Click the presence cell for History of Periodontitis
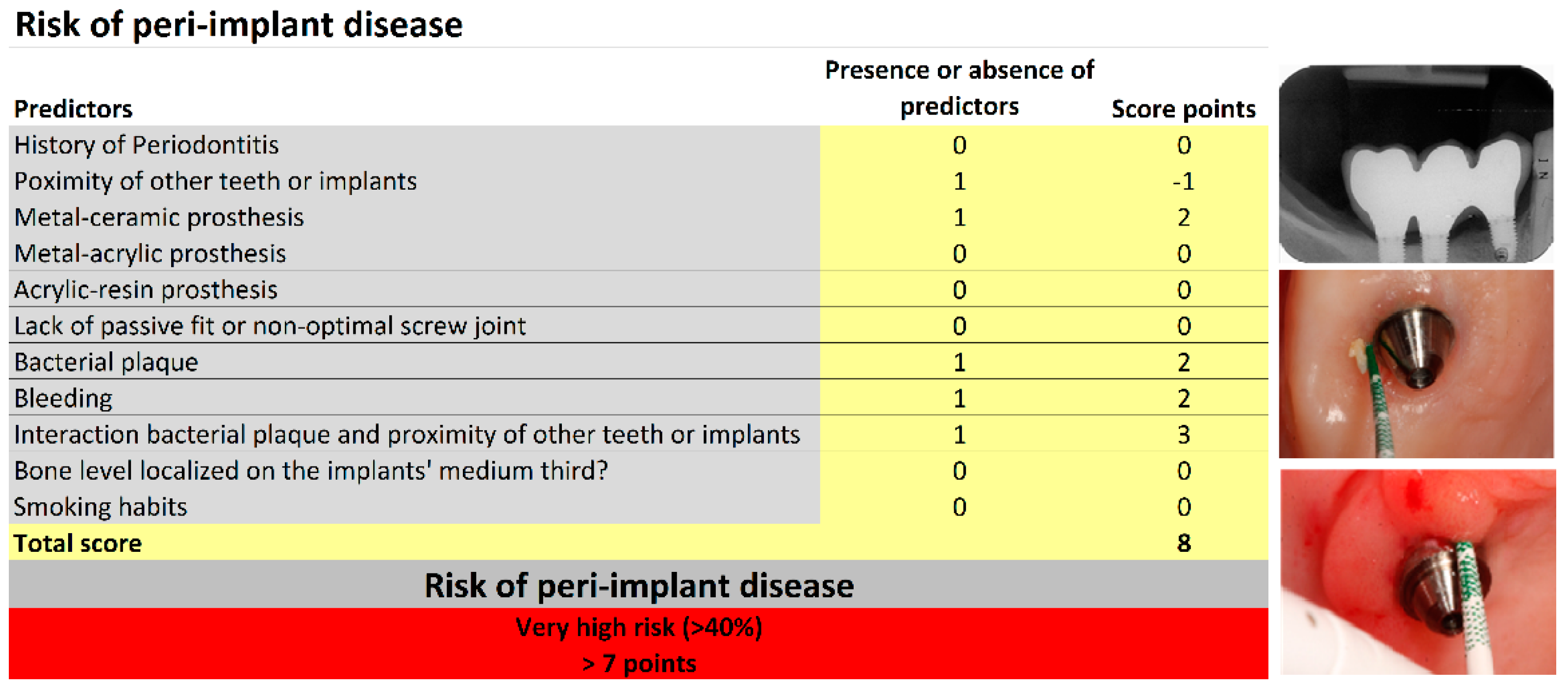Image resolution: width=1568 pixels, height=690 pixels. (x=959, y=146)
